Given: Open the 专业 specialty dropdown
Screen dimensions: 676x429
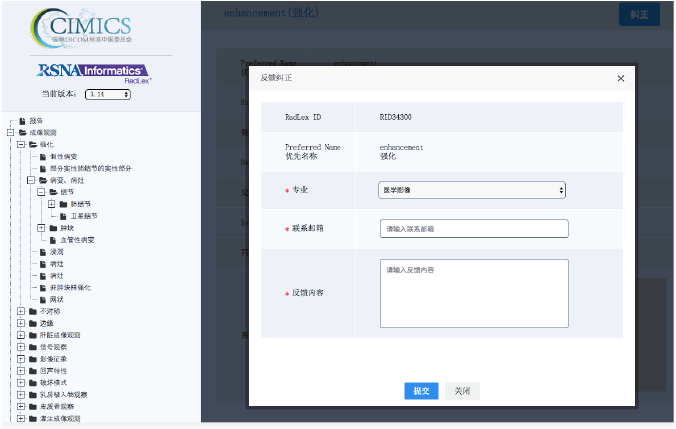Looking at the screenshot, I should 472,189.
